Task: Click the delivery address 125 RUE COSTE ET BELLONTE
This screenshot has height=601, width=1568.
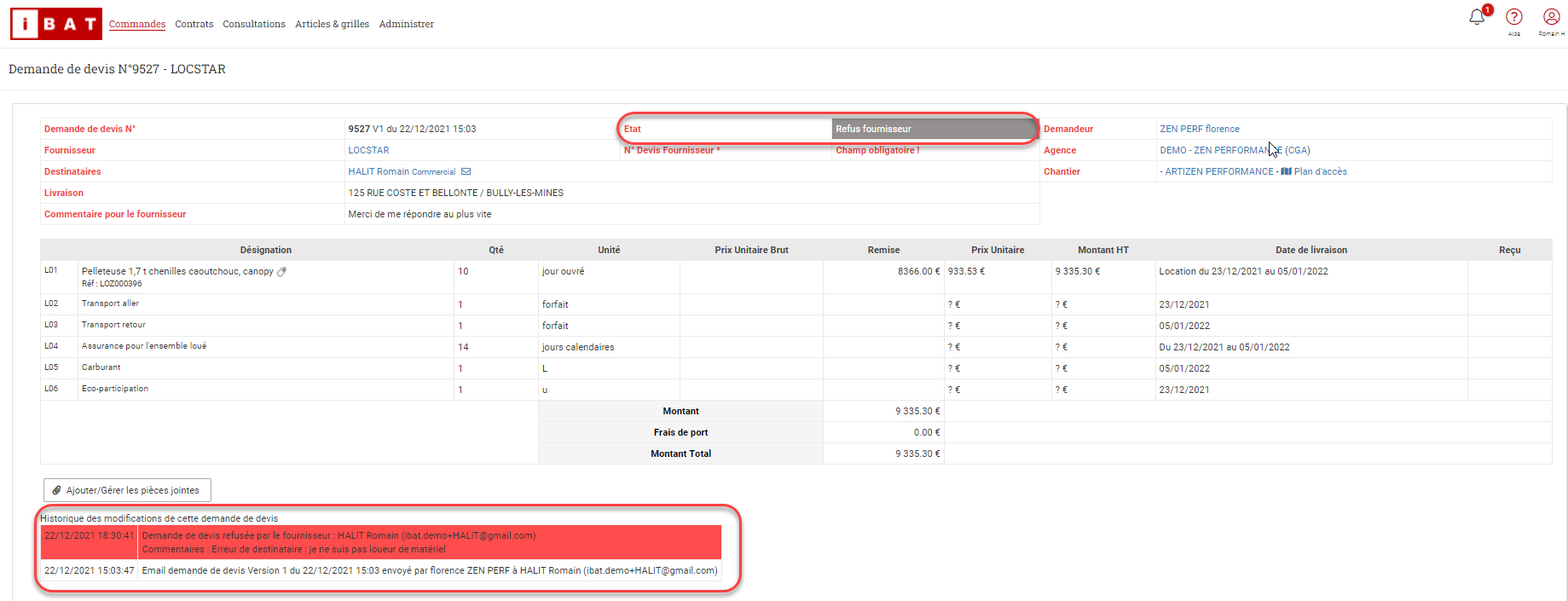Action: [455, 193]
